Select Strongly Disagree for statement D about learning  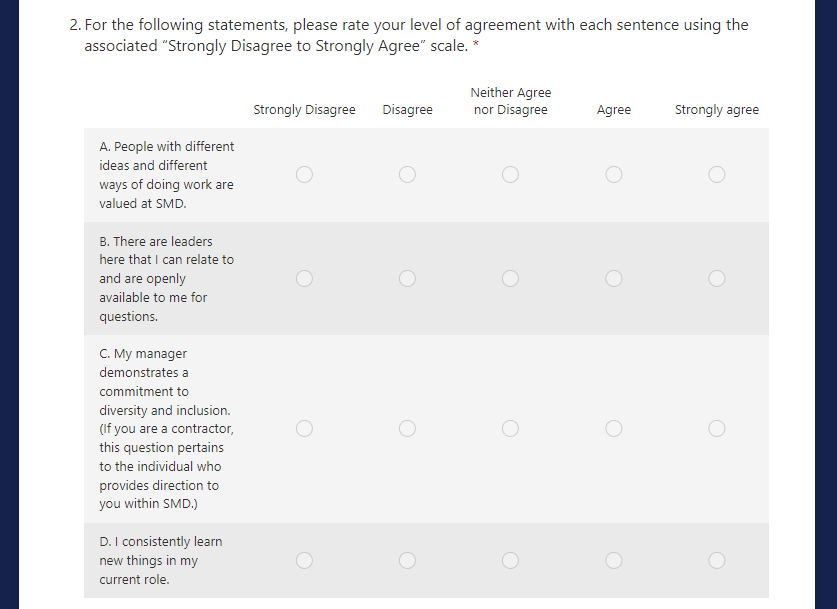(304, 560)
